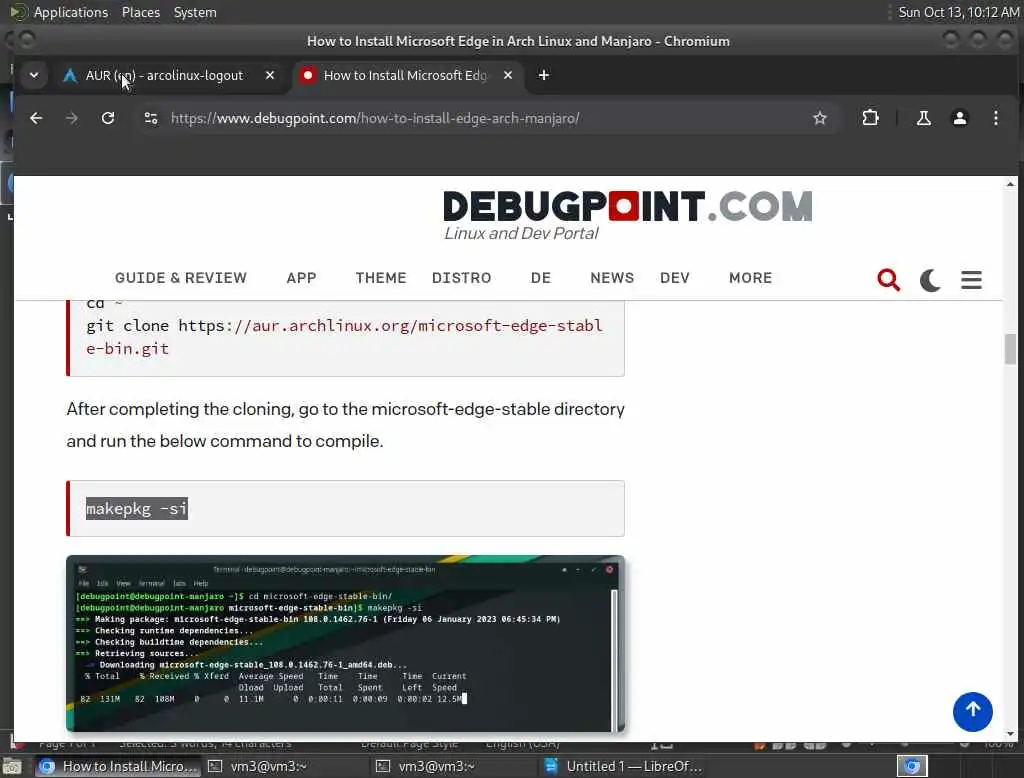Image resolution: width=1024 pixels, height=778 pixels.
Task: Click the clock Sun Oct 13 10:12 AM
Action: click(958, 12)
